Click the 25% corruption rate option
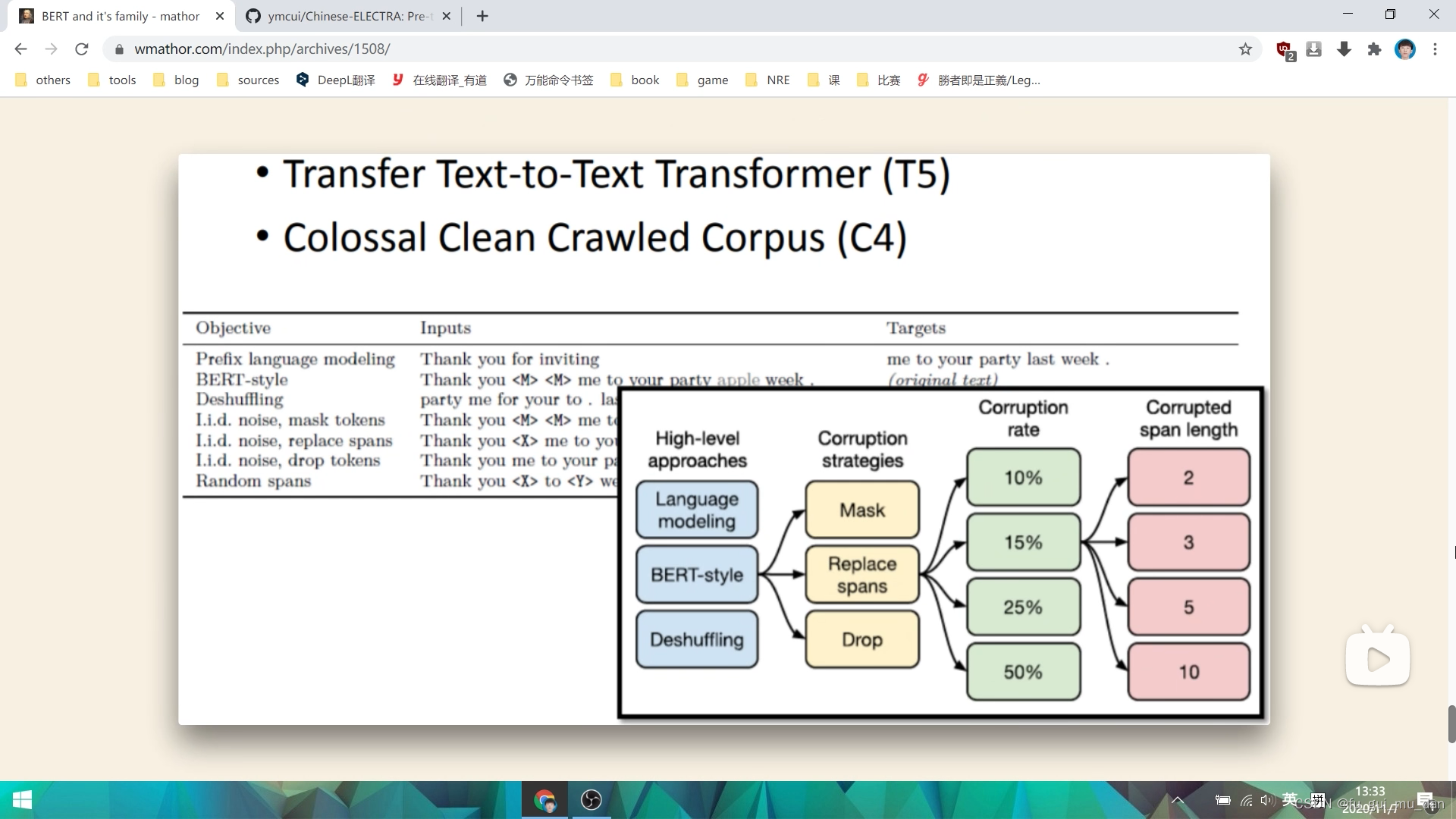Screen dimensions: 1456x819 click(x=1023, y=607)
